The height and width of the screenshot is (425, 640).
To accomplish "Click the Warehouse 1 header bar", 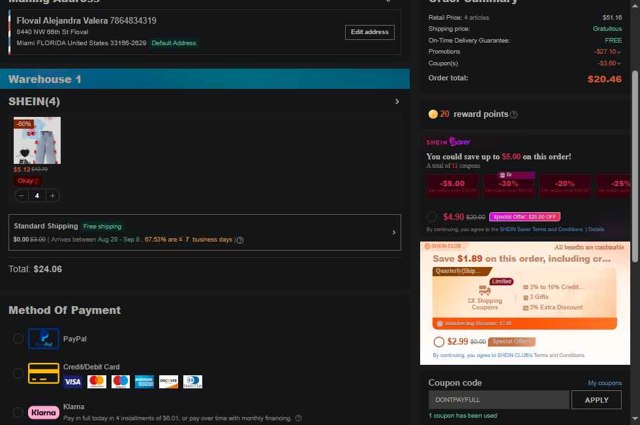I will (205, 79).
